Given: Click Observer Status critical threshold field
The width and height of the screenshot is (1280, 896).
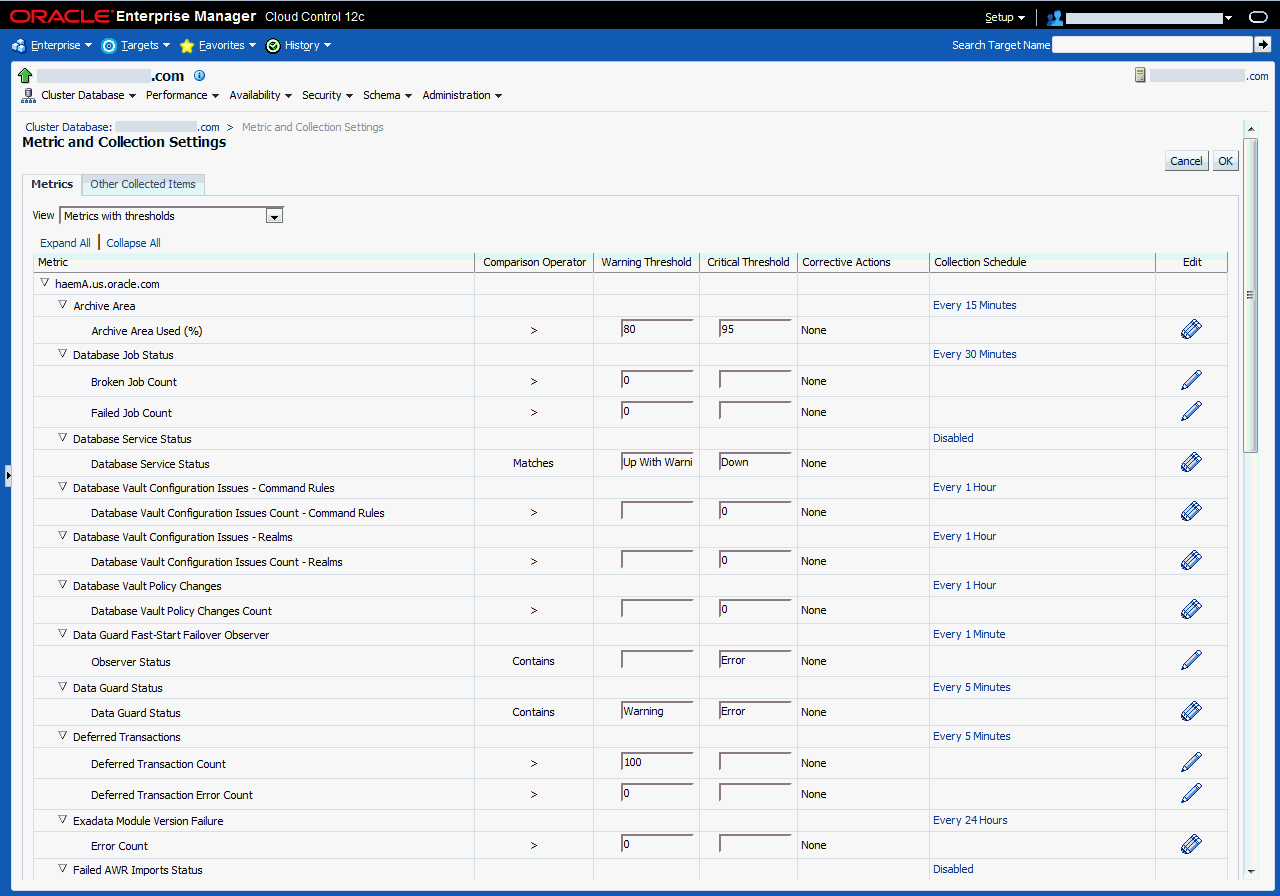Looking at the screenshot, I should (x=755, y=660).
